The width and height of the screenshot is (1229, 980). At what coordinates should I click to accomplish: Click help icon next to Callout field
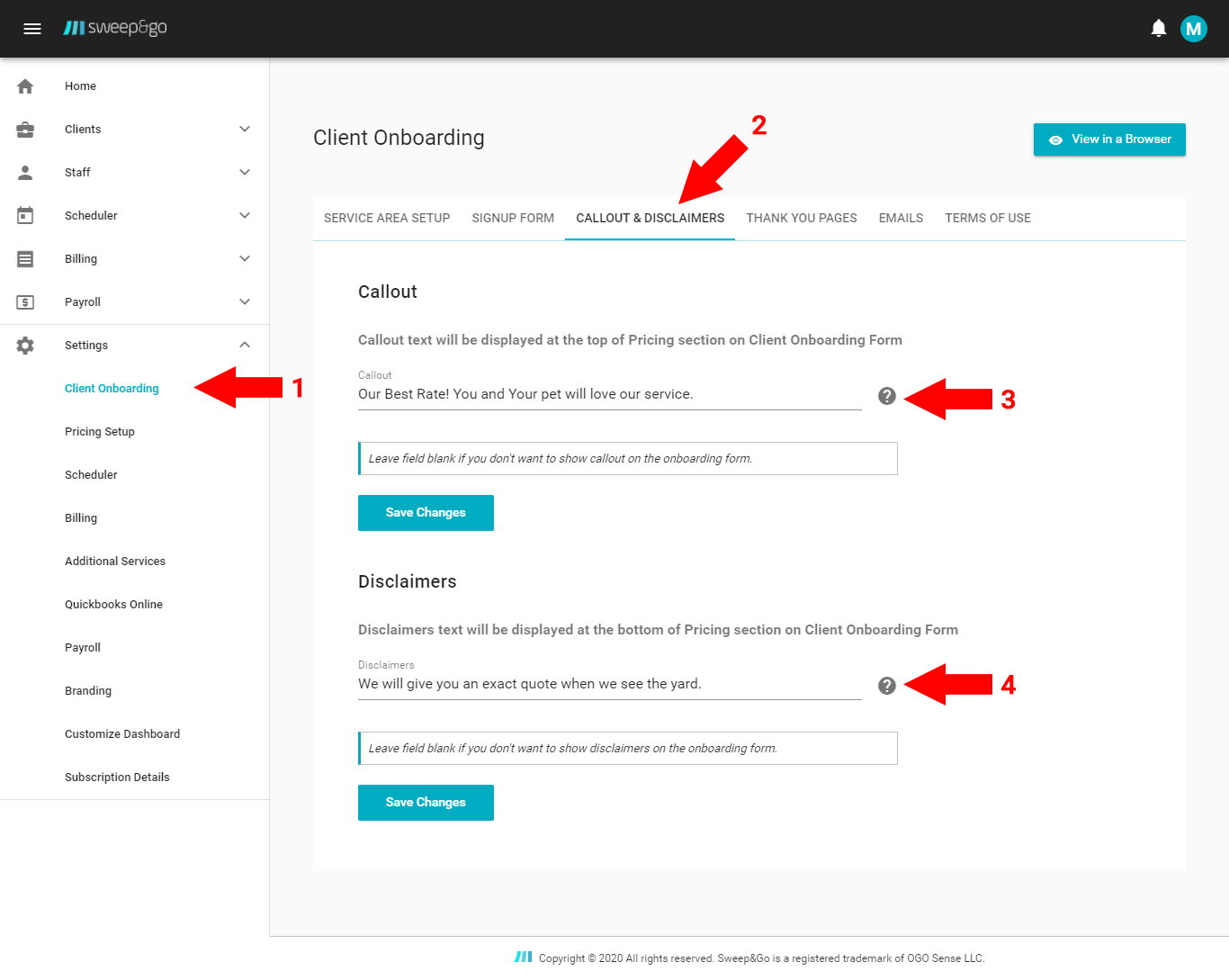[x=887, y=396]
